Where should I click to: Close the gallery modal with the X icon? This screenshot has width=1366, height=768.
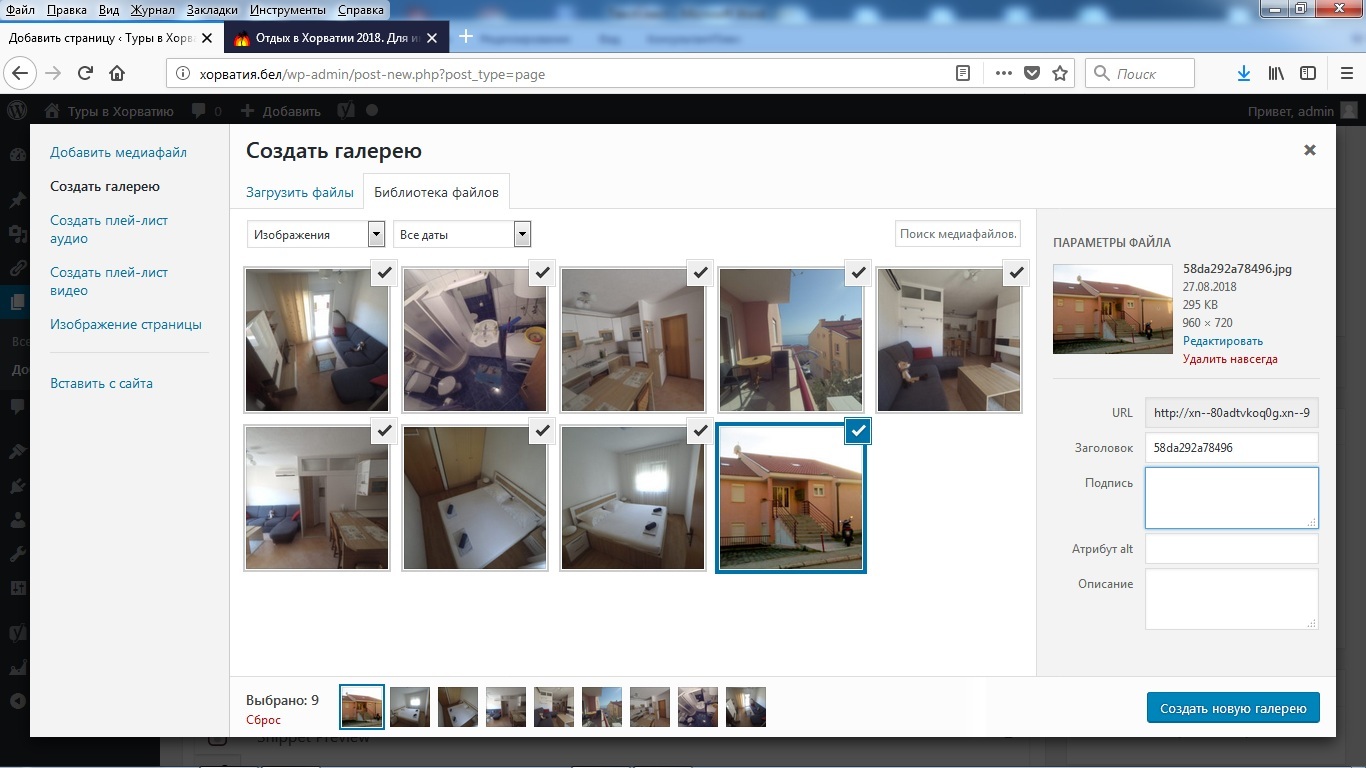click(1309, 150)
